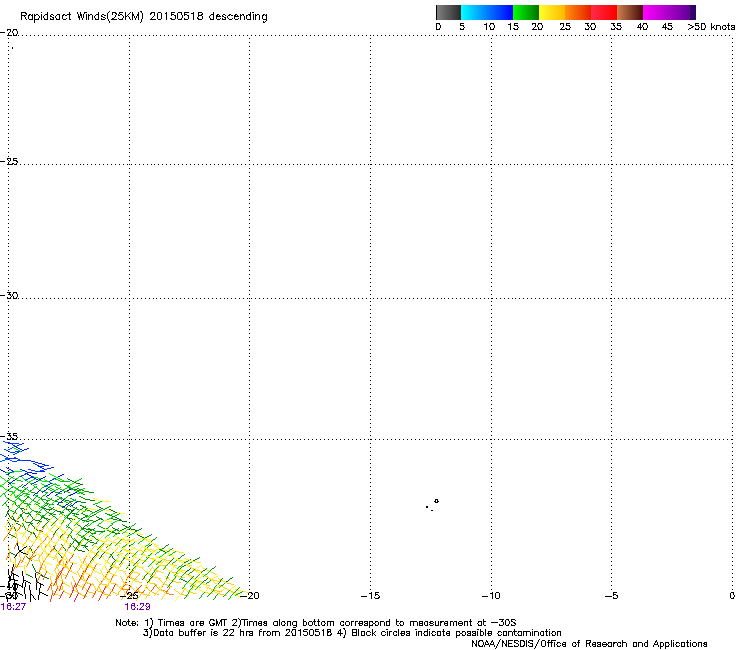Click the '>50 knots' legend label
The image size is (740, 650).
711,27
